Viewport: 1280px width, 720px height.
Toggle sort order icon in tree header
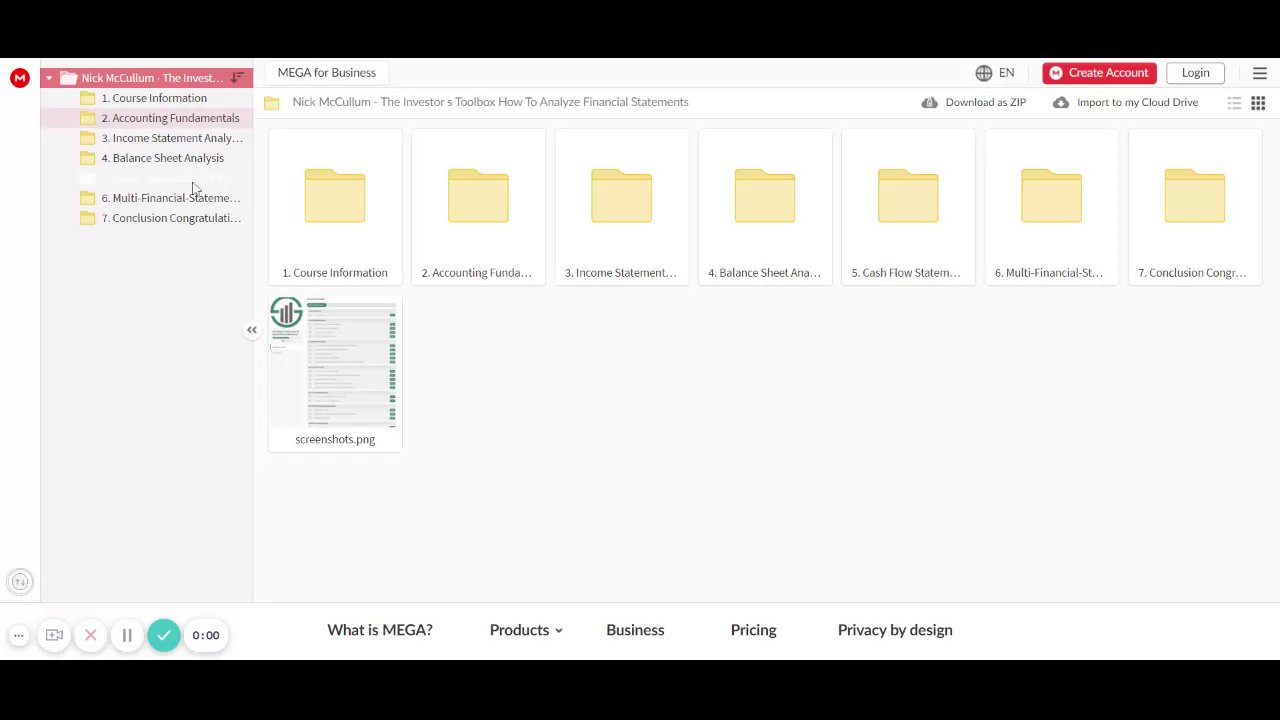click(x=237, y=78)
